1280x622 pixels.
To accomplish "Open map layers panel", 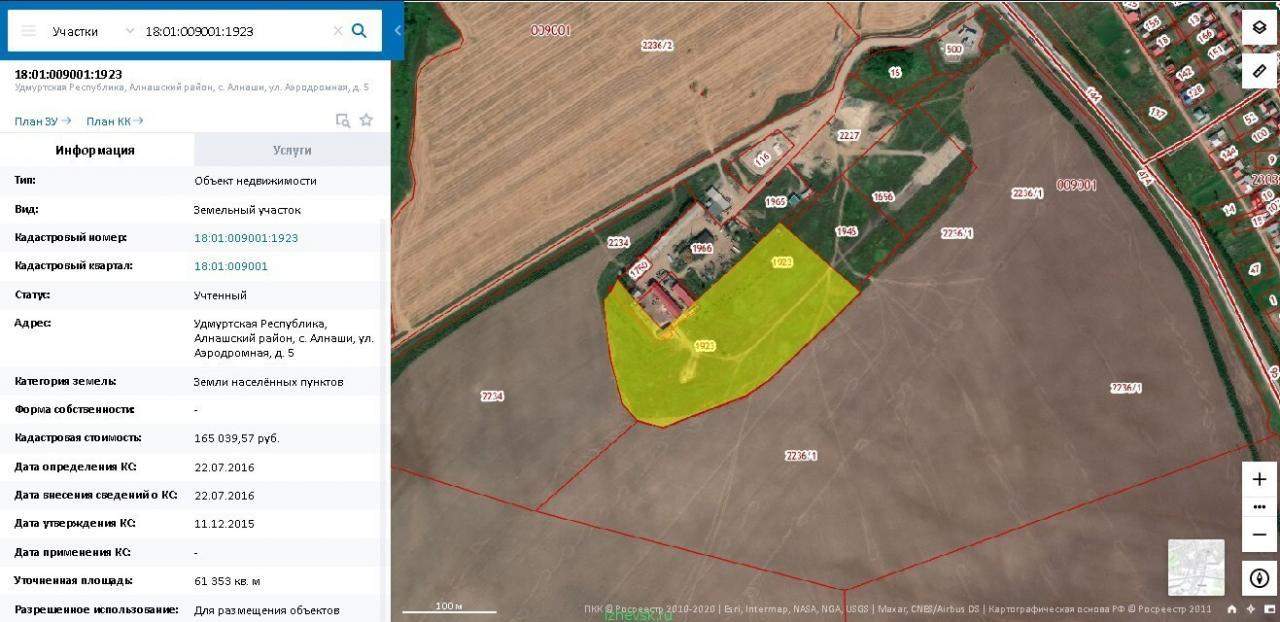I will (x=1259, y=27).
